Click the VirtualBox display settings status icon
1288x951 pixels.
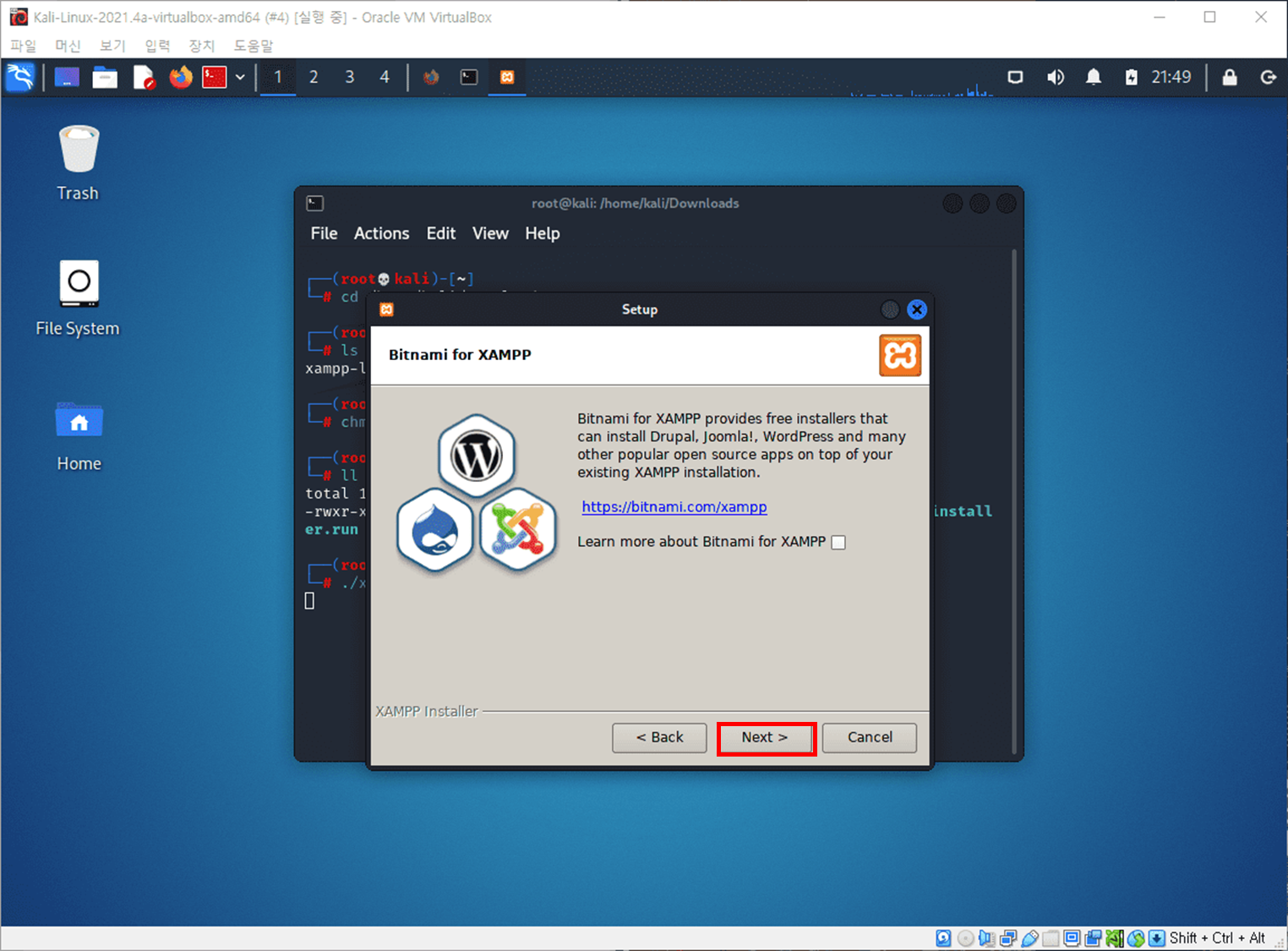coord(1072,937)
